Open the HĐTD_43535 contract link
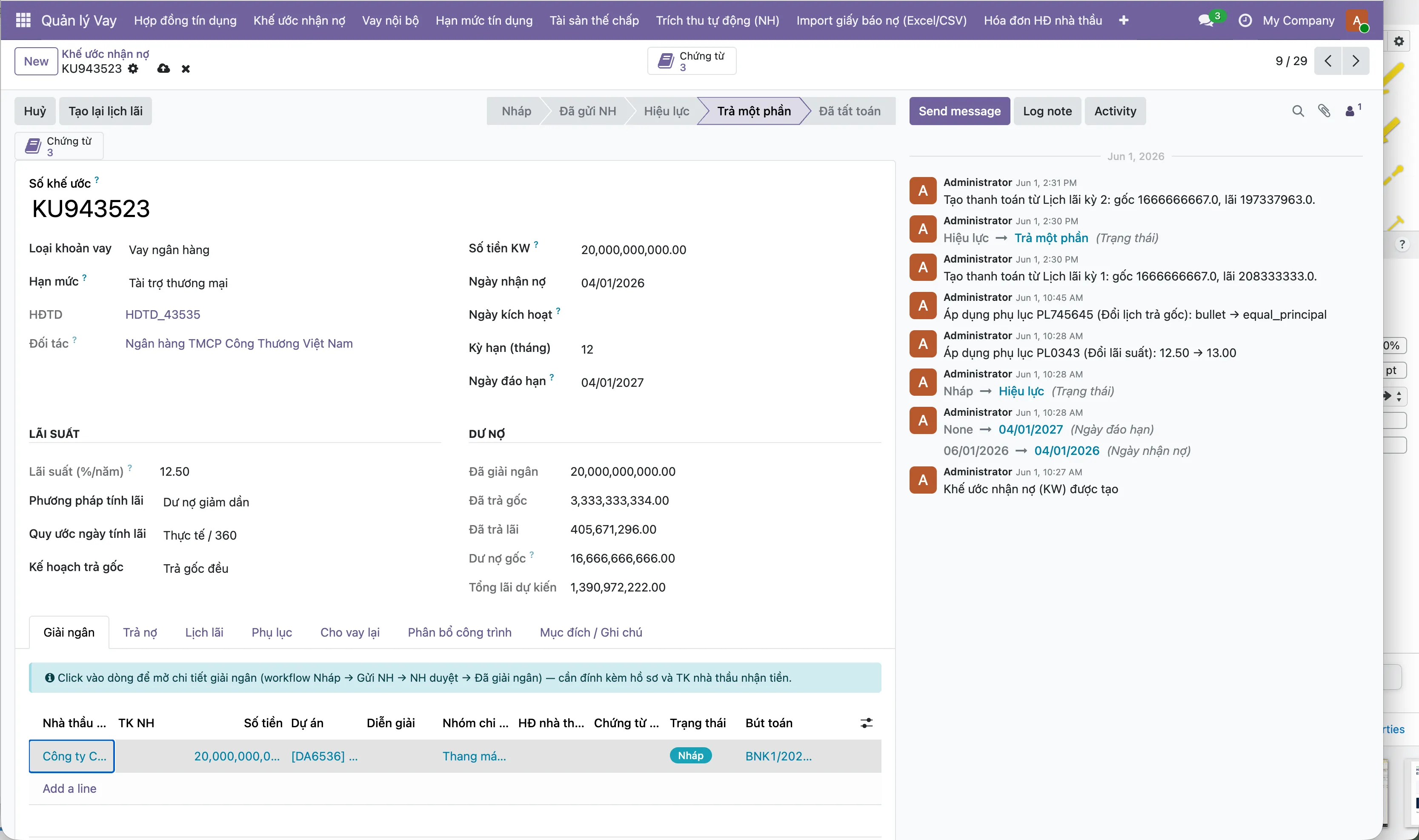1419x840 pixels. (163, 314)
